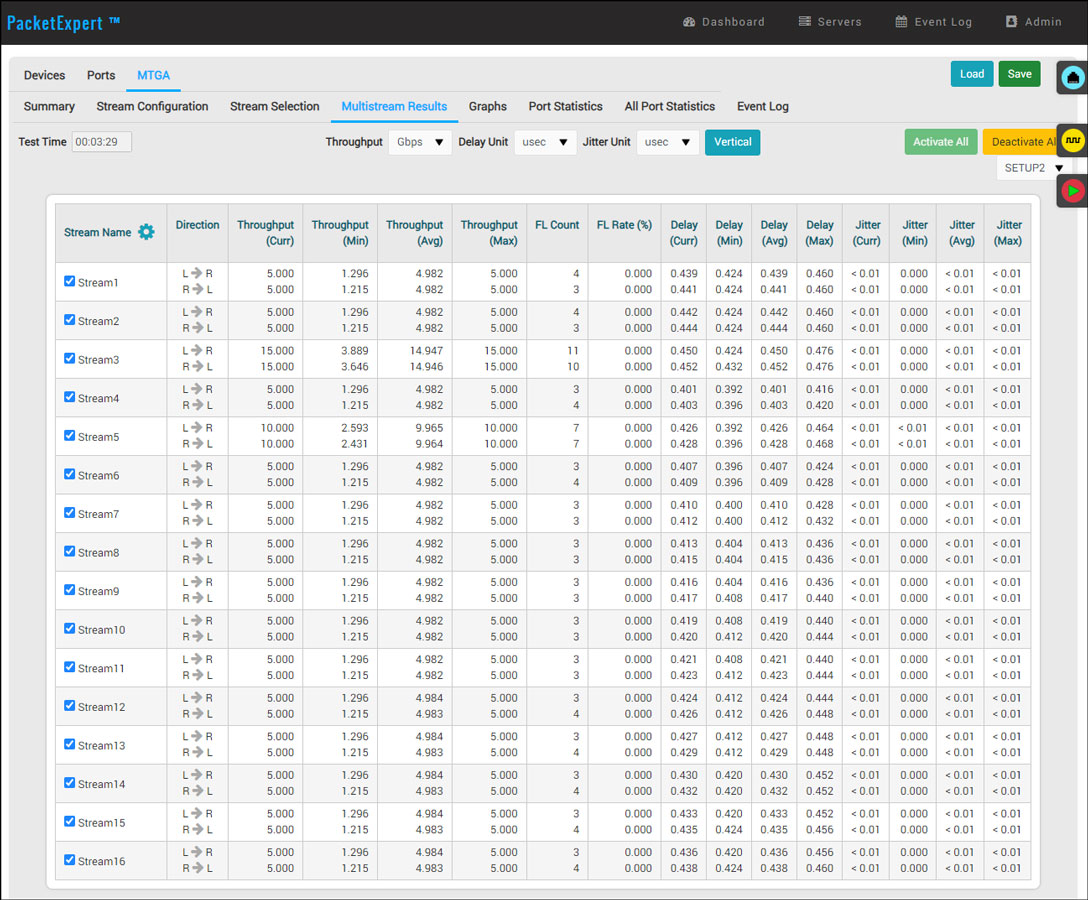Click Stream5 R→L direction arrow
Viewport: 1088px width, 900px height.
pyautogui.click(x=197, y=443)
